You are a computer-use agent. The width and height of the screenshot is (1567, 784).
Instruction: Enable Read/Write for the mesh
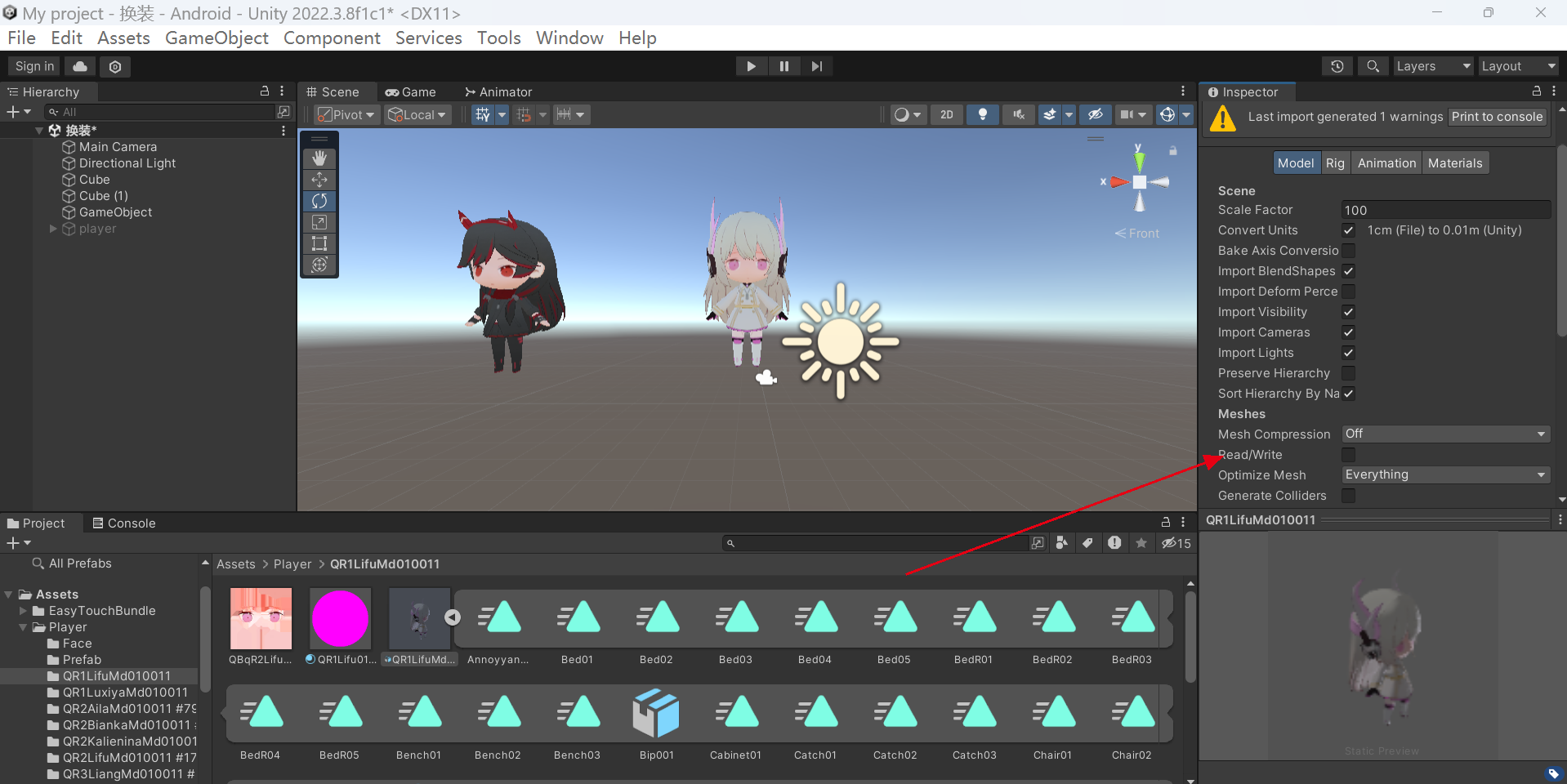click(1347, 455)
